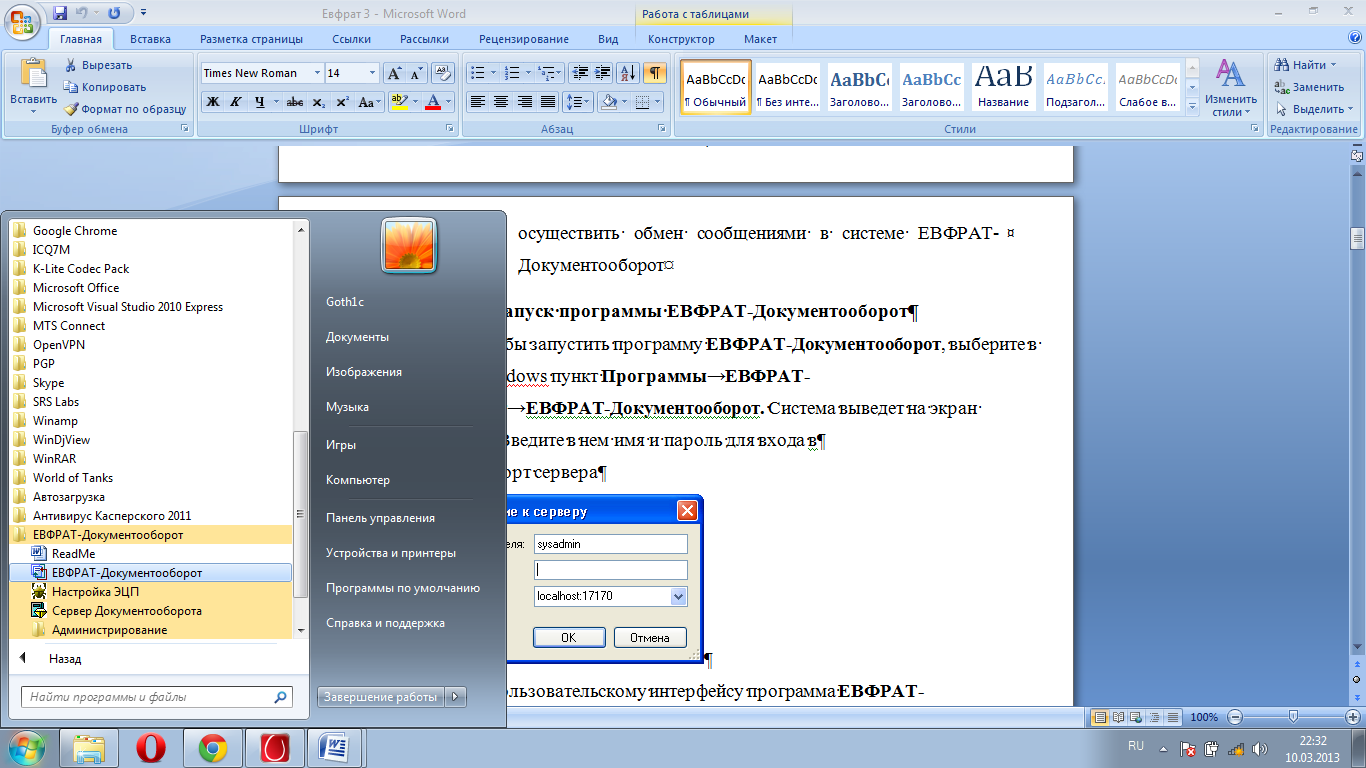The width and height of the screenshot is (1366, 768).
Task: Open Change Styles (Изменить стили)
Action: [1231, 88]
